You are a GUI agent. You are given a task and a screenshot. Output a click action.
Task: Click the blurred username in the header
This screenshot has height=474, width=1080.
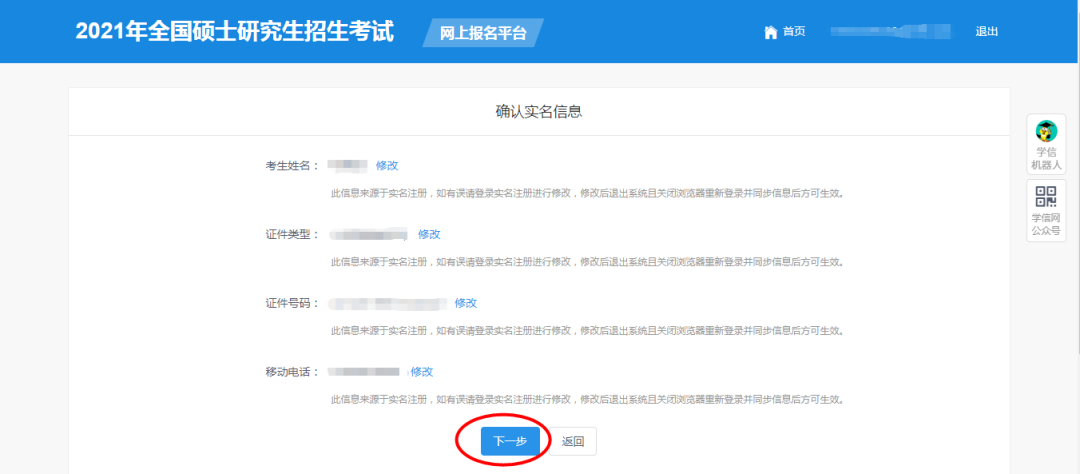889,32
